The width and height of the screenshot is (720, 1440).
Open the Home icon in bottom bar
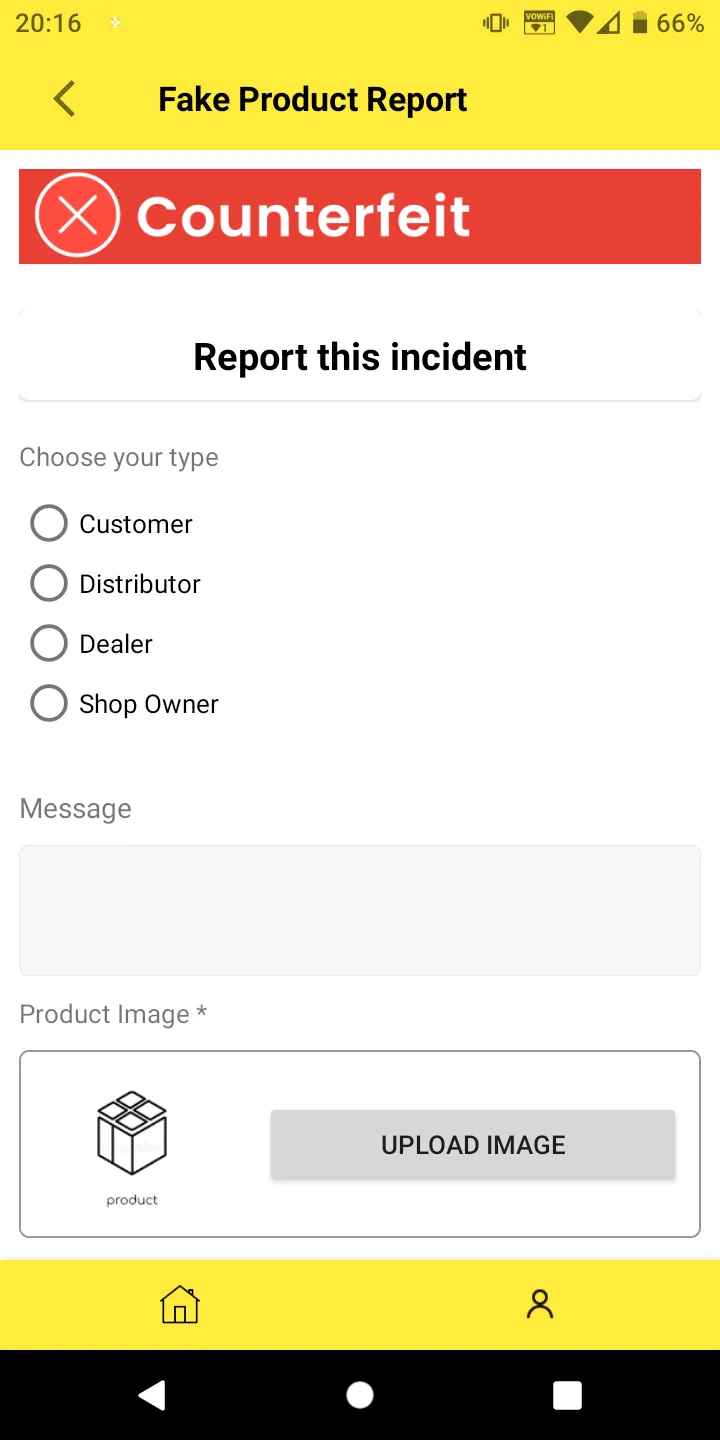point(180,1304)
